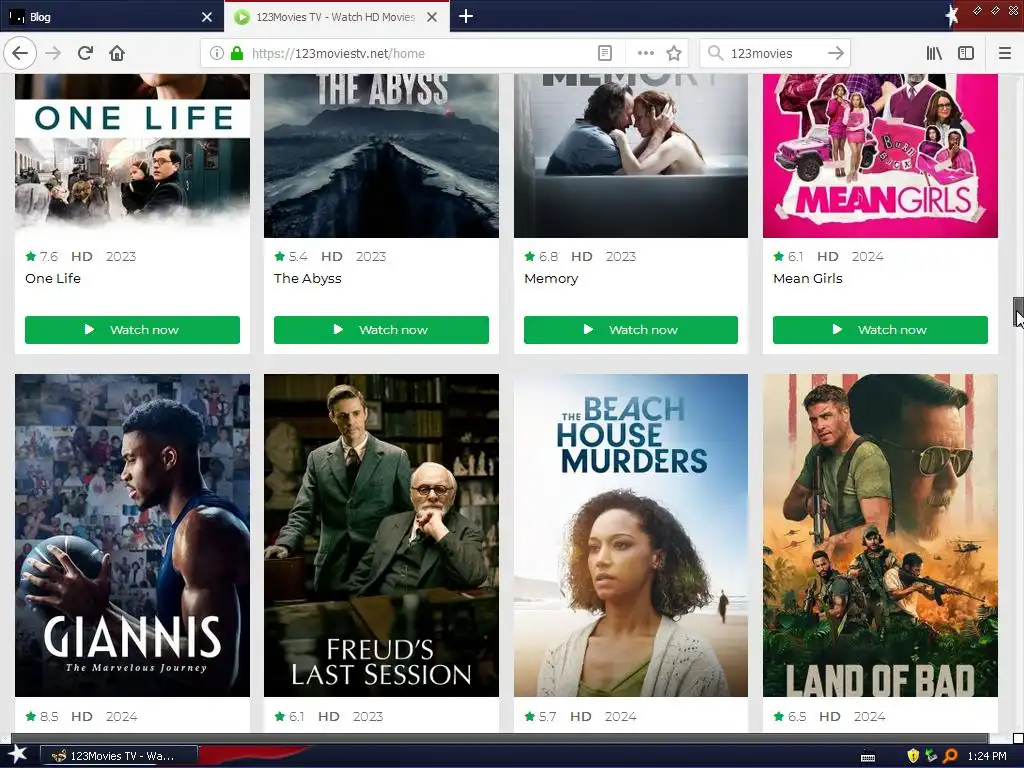Click the keyboard tray icon
Screen dimensions: 1024x768
pos(868,757)
